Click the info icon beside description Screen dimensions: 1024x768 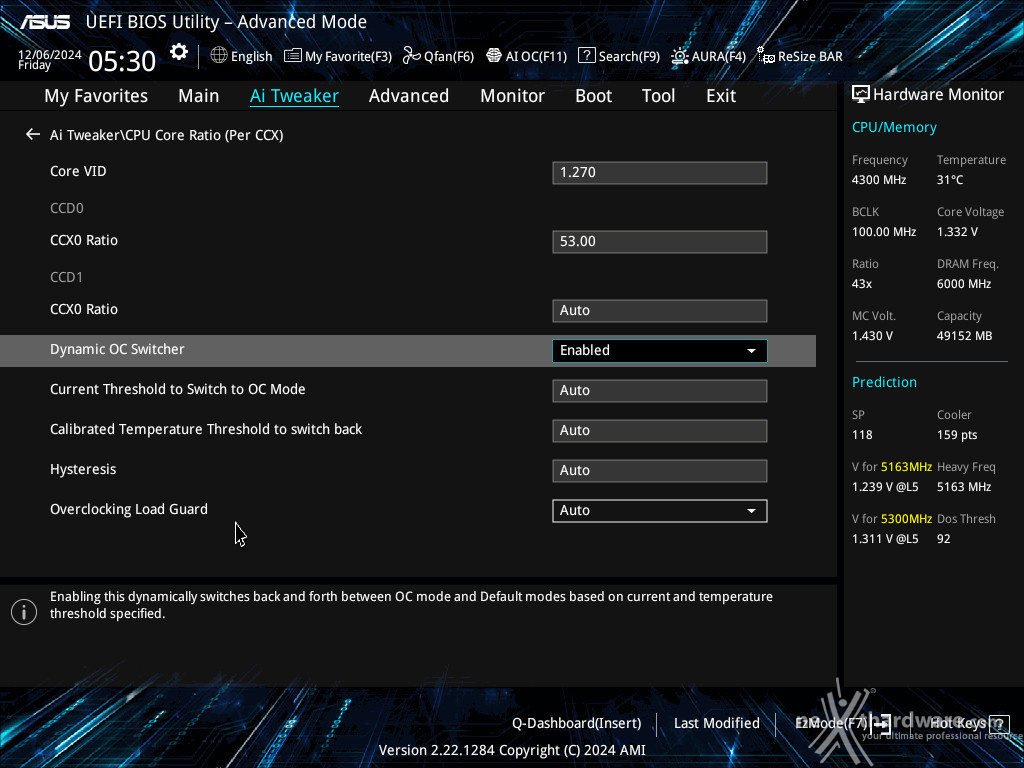[x=24, y=612]
